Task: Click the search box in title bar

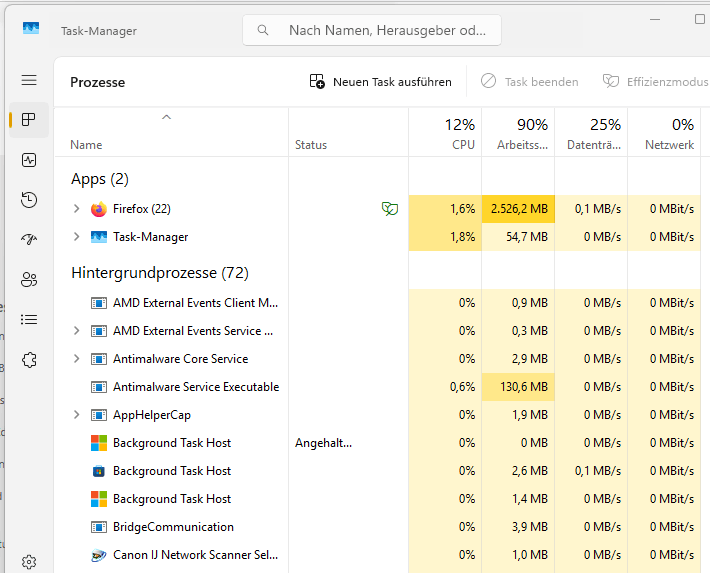Action: click(372, 30)
